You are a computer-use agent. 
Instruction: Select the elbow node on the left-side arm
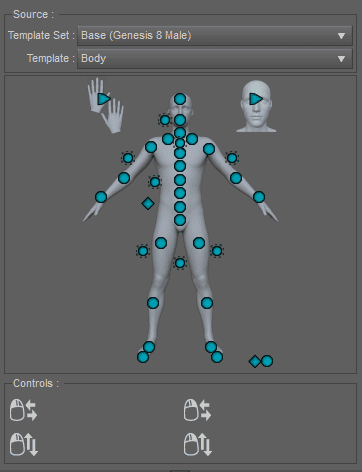coord(124,178)
